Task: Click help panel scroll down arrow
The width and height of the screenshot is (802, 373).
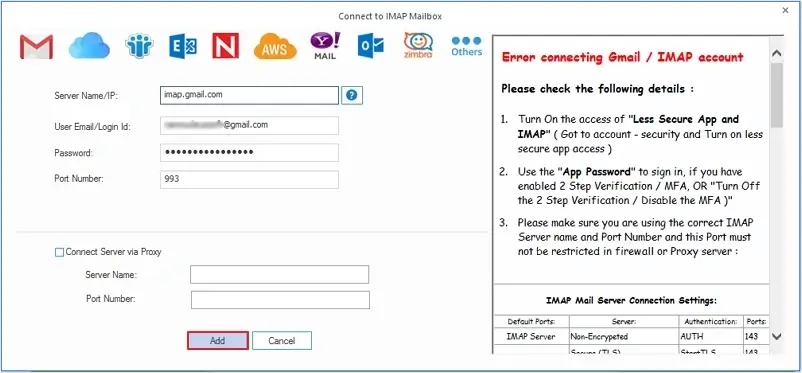Action: coord(776,337)
